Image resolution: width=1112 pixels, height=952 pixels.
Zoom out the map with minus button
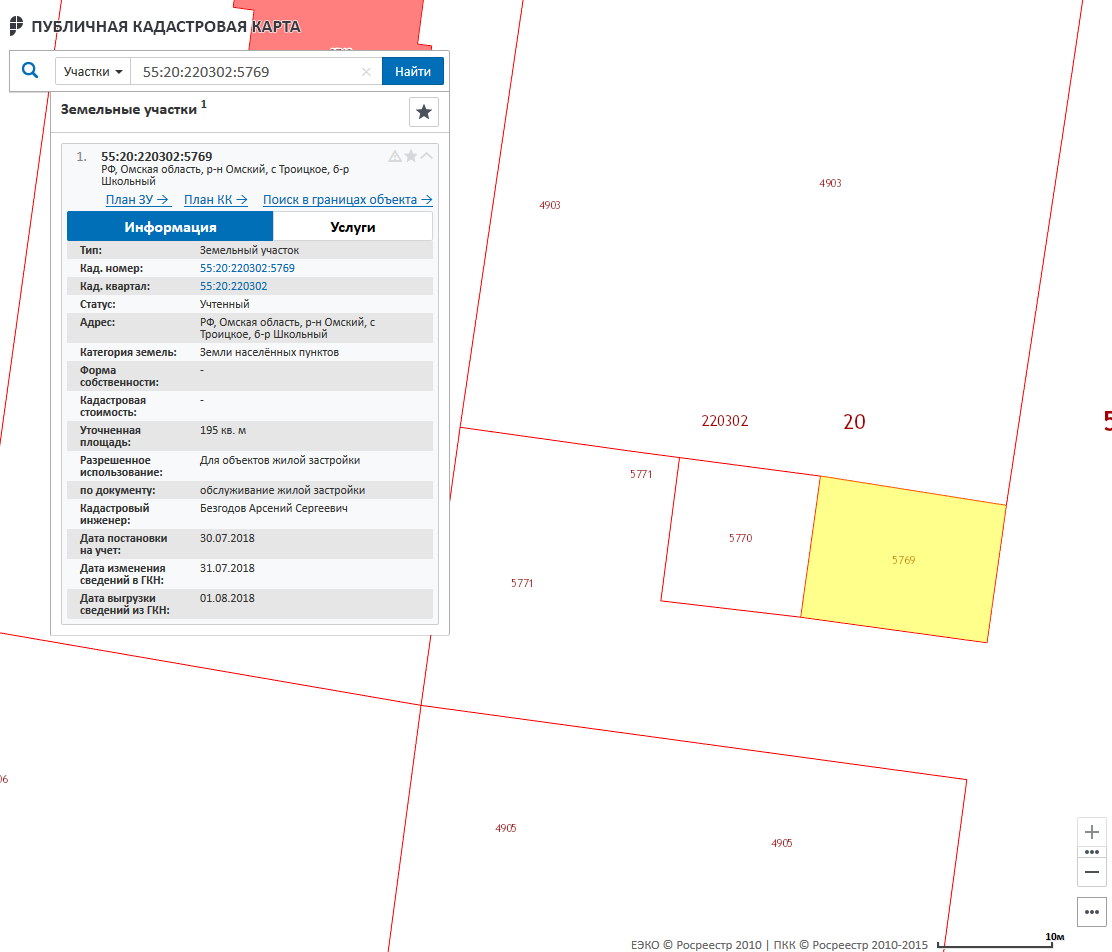pyautogui.click(x=1092, y=872)
